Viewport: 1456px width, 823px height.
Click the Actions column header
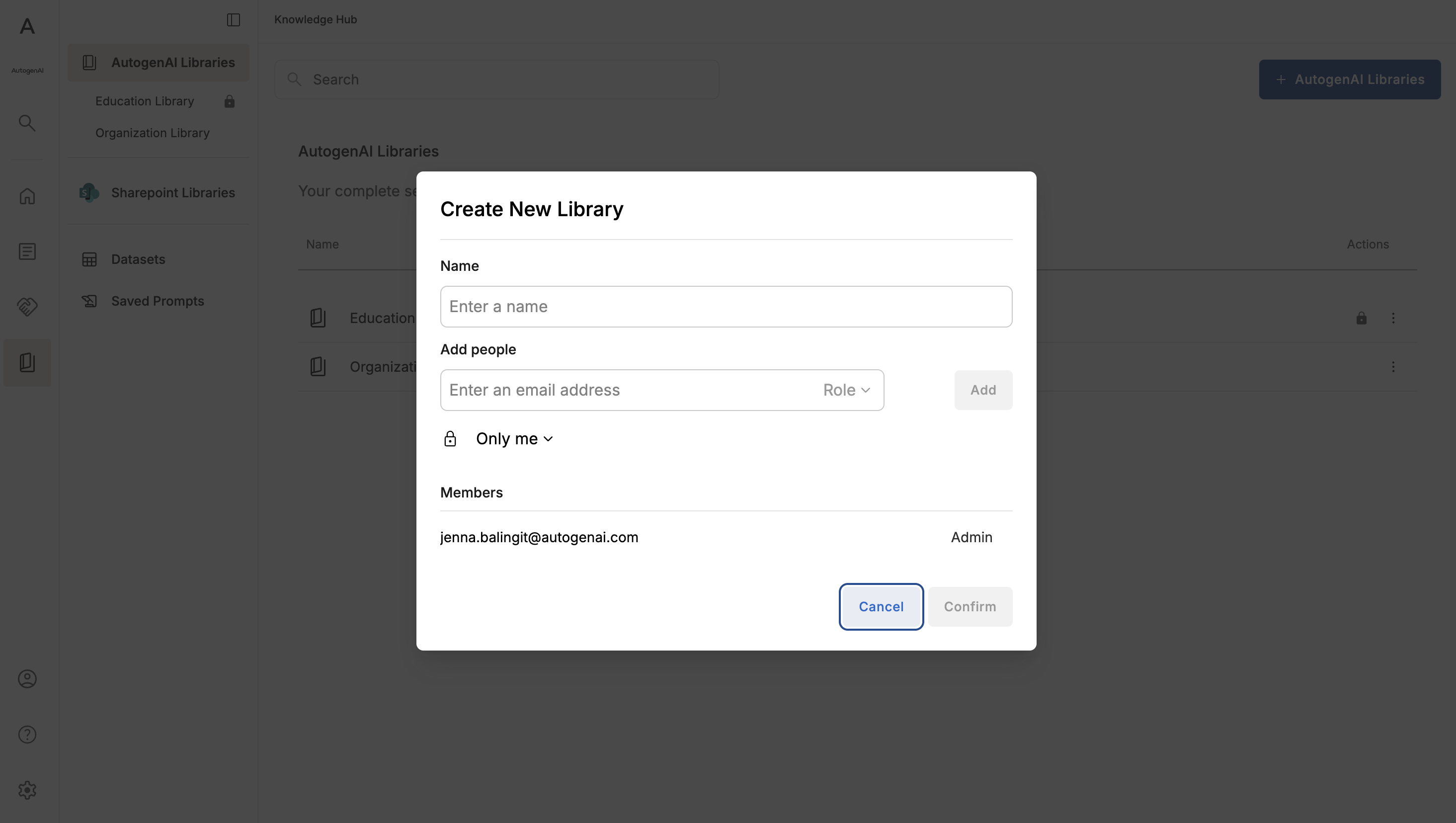(1368, 244)
